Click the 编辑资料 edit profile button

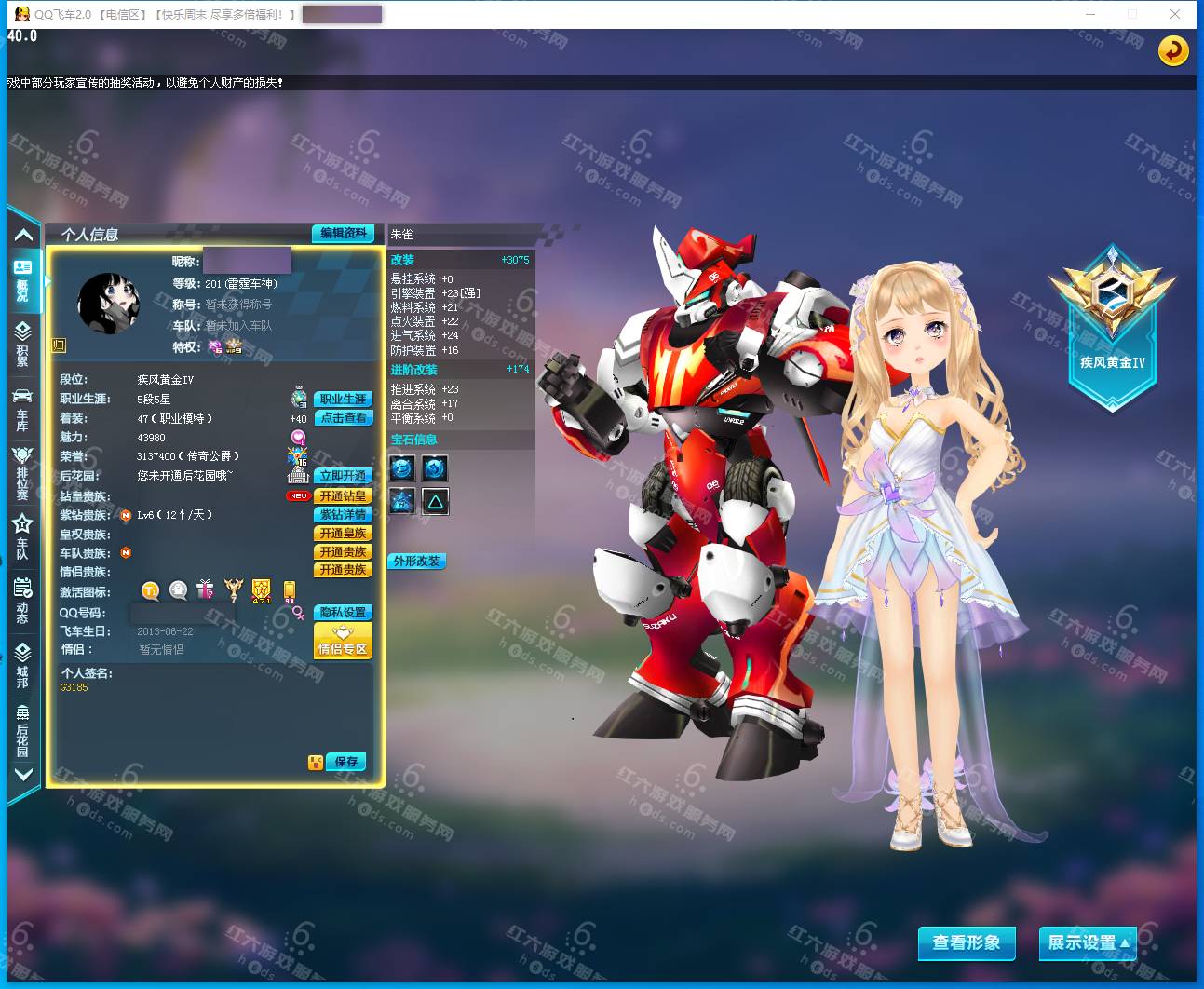click(x=344, y=233)
